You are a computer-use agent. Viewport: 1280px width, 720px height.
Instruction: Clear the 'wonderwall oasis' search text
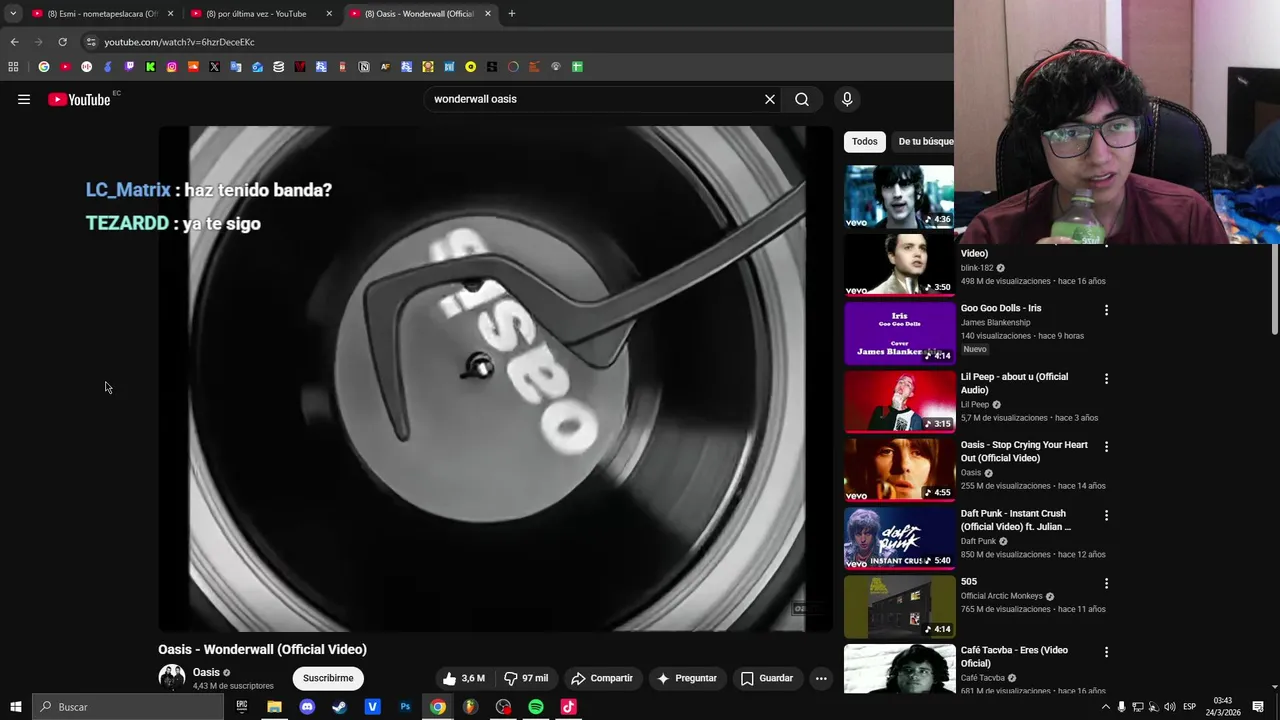pyautogui.click(x=770, y=99)
